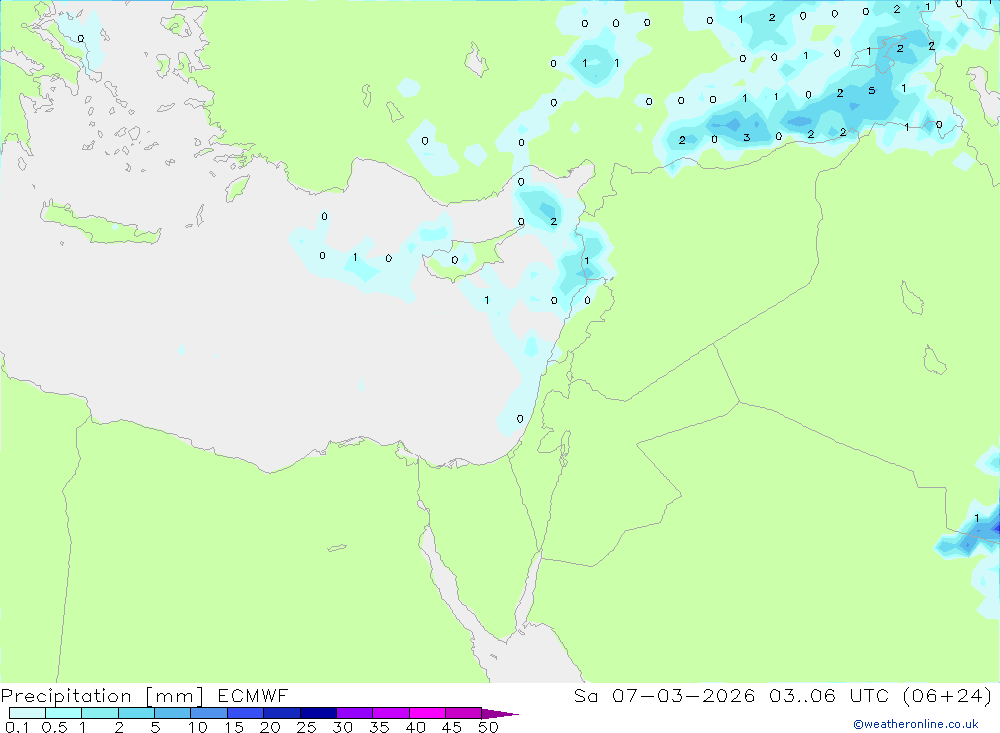The height and width of the screenshot is (733, 1000).
Task: Click the 1–2 mm legend color swatch
Action: click(x=99, y=713)
